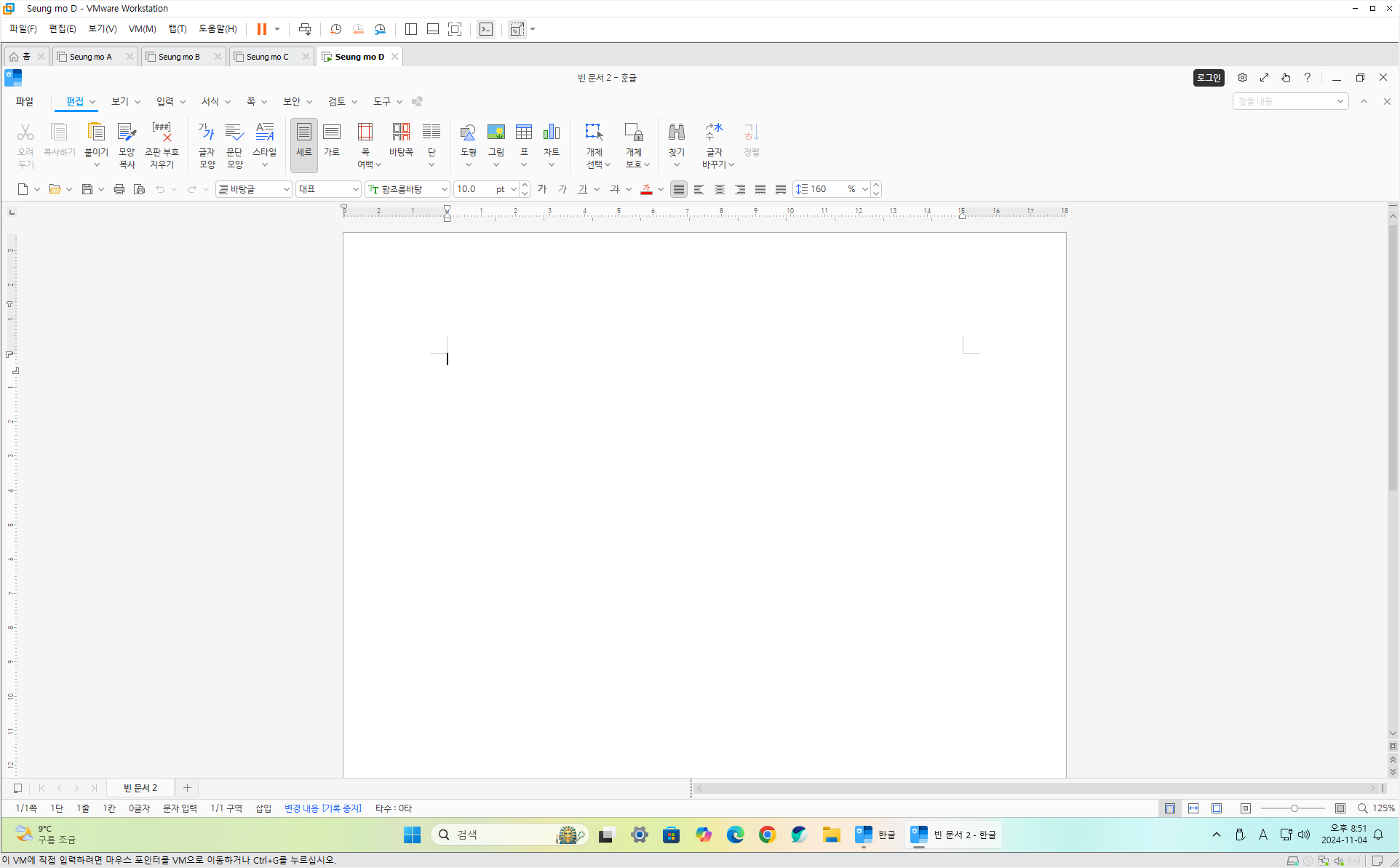The width and height of the screenshot is (1400, 868).
Task: Click the print icon in quick toolbar
Action: click(119, 189)
